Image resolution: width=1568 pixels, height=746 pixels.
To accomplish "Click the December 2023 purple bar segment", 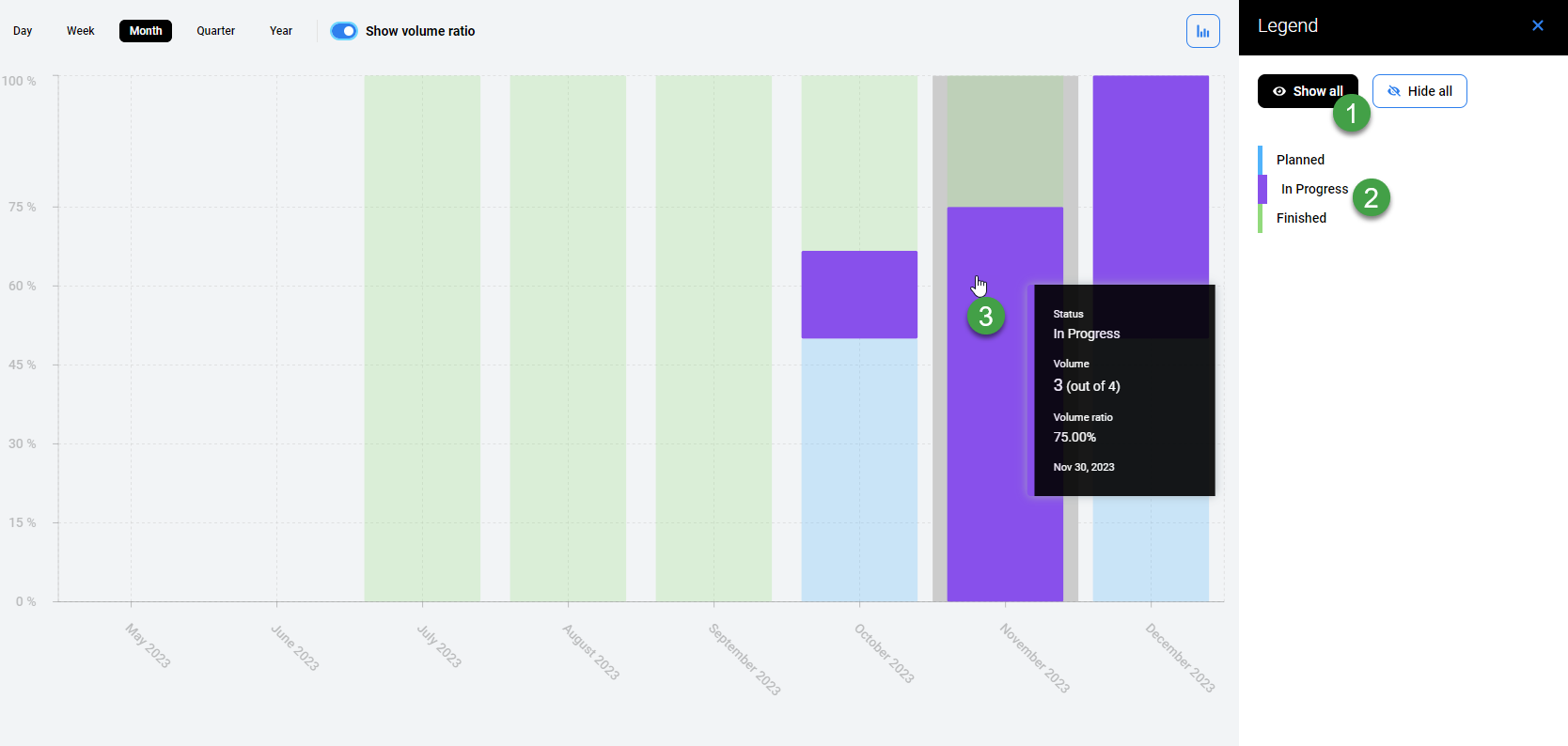I will (x=1151, y=179).
